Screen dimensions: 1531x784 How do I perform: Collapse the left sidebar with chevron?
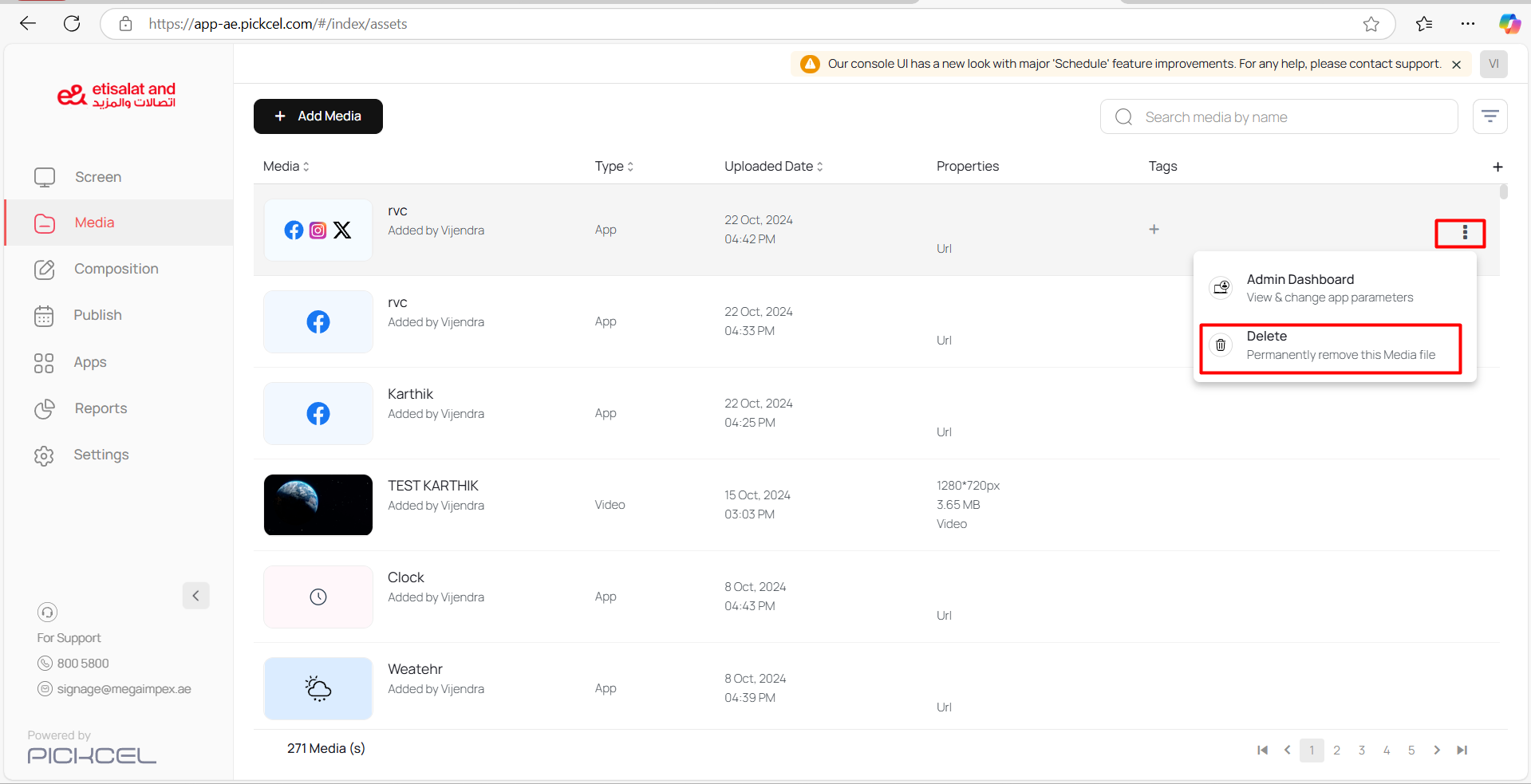click(195, 596)
